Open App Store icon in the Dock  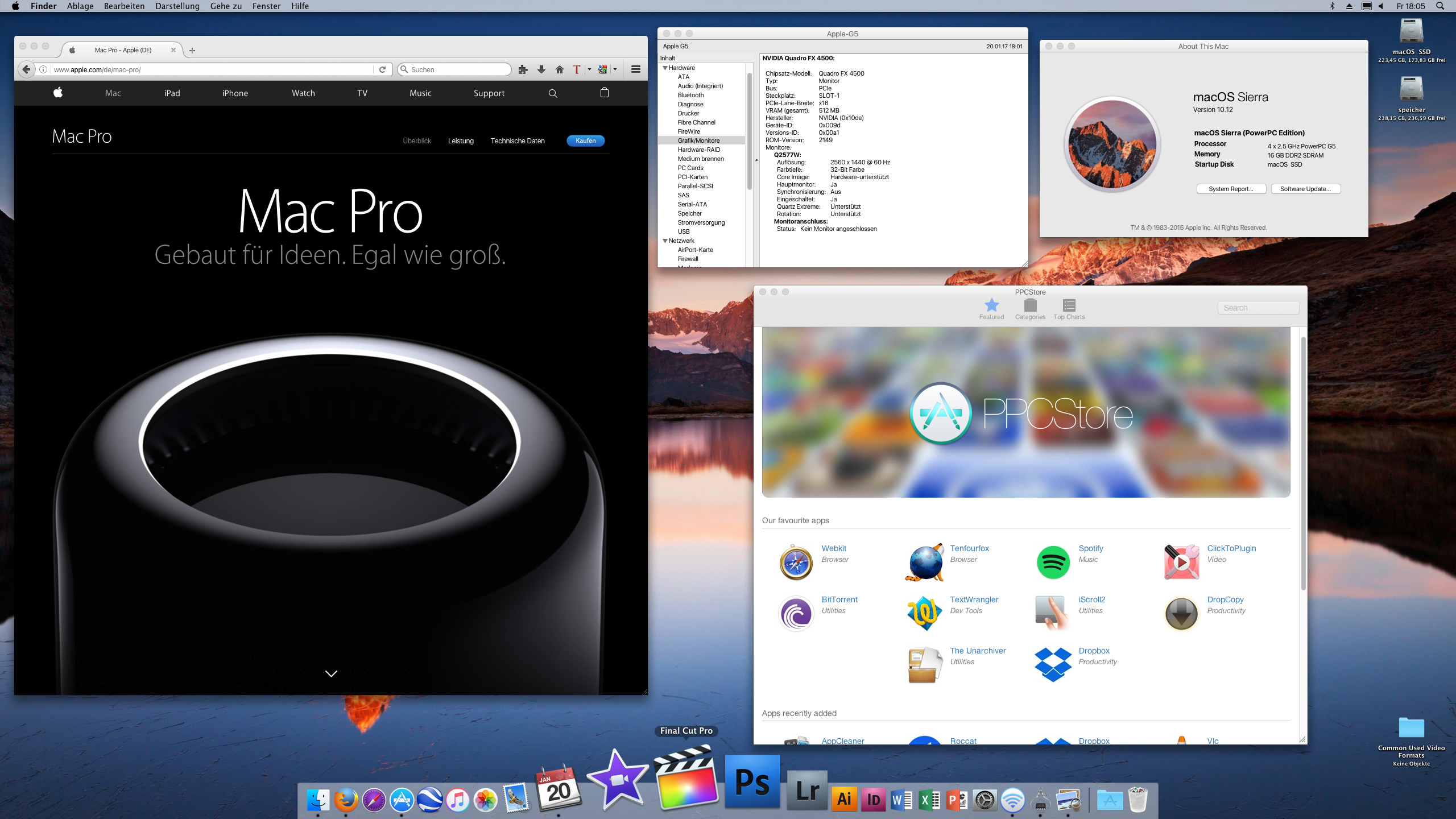402,800
